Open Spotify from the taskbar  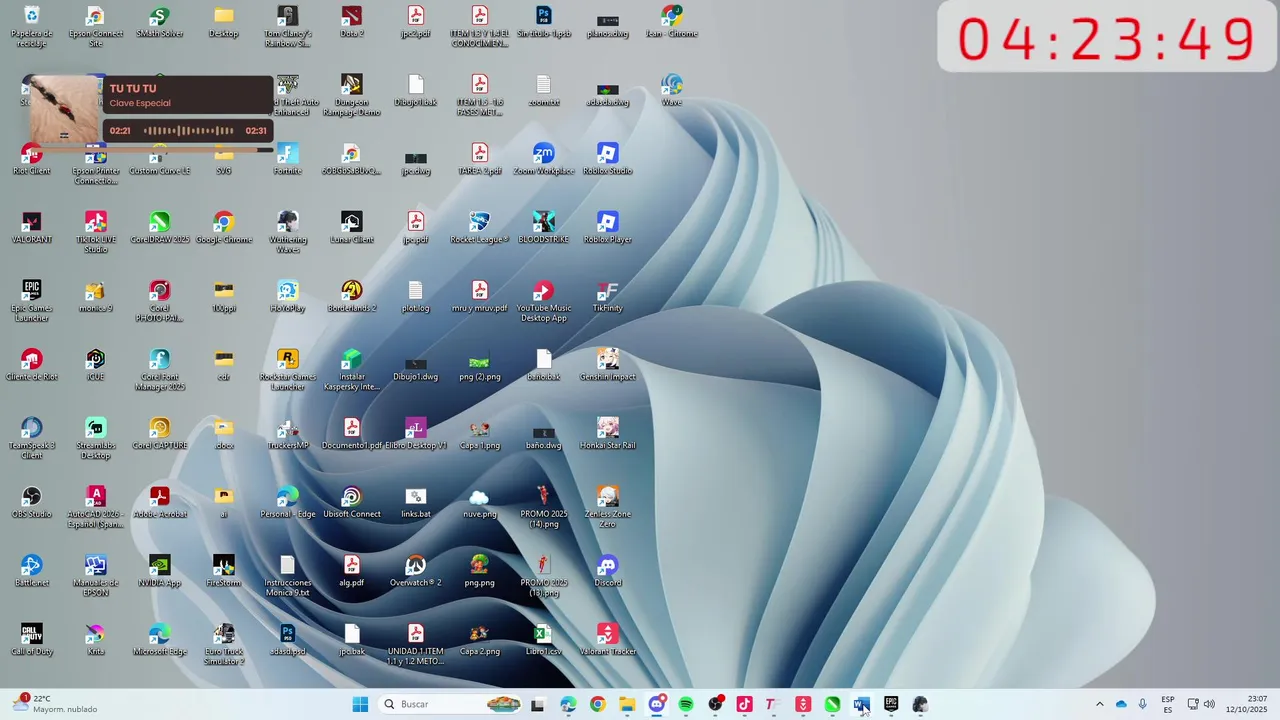coord(686,704)
